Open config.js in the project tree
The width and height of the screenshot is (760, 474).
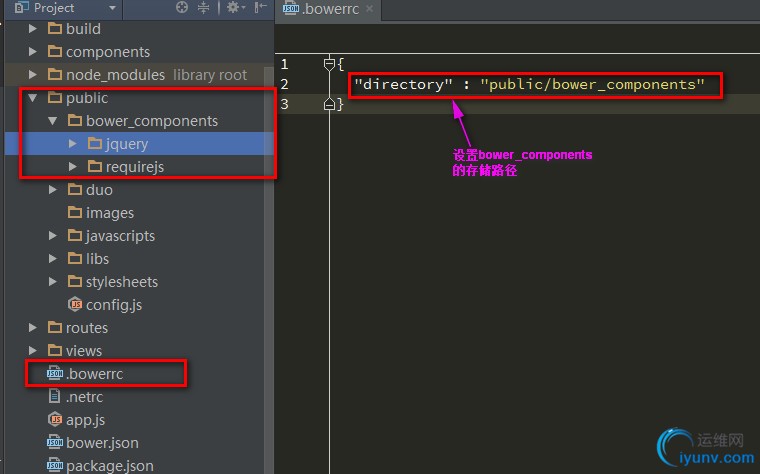point(114,305)
